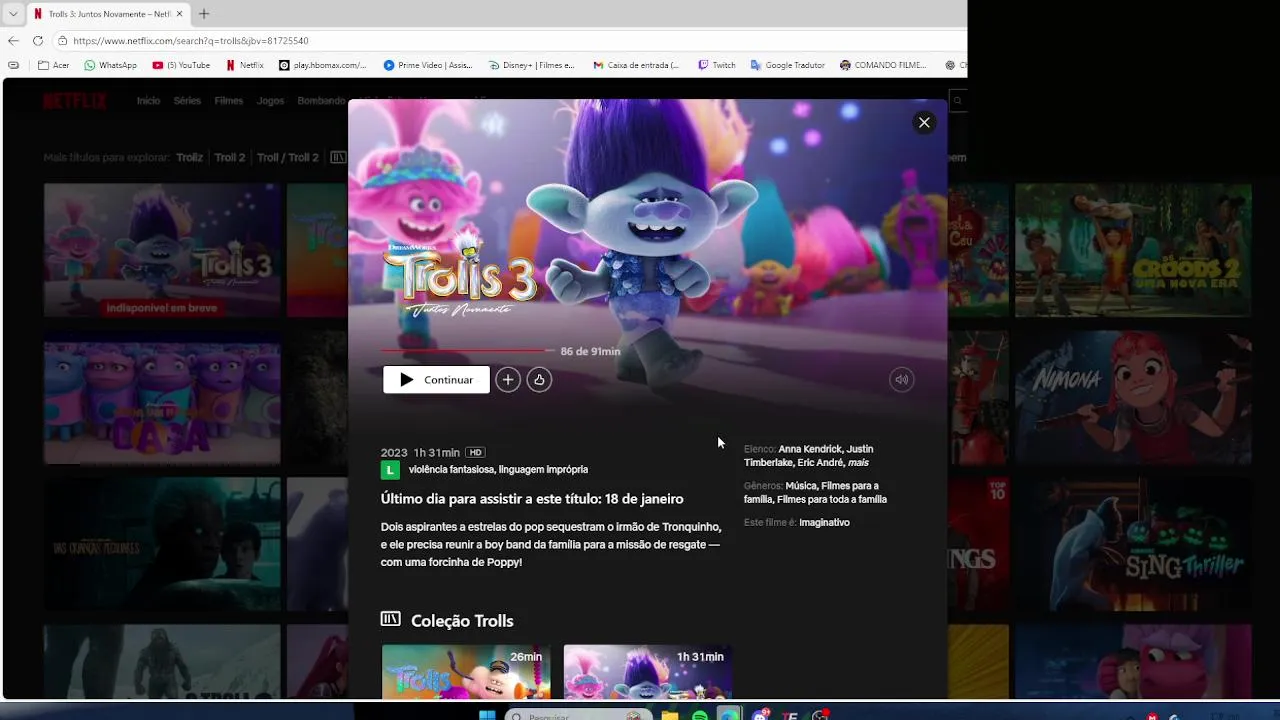Open the Disney+ bookmark
The height and width of the screenshot is (720, 1280).
coord(532,65)
